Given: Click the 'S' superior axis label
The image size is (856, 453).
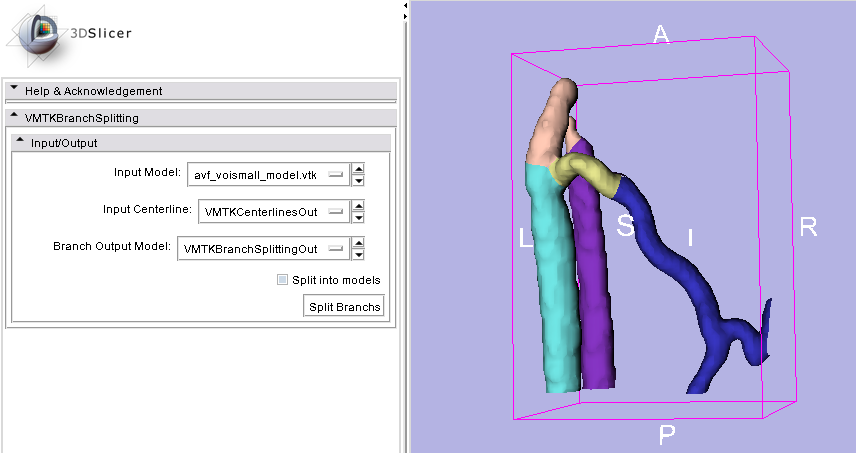Looking at the screenshot, I should 625,225.
